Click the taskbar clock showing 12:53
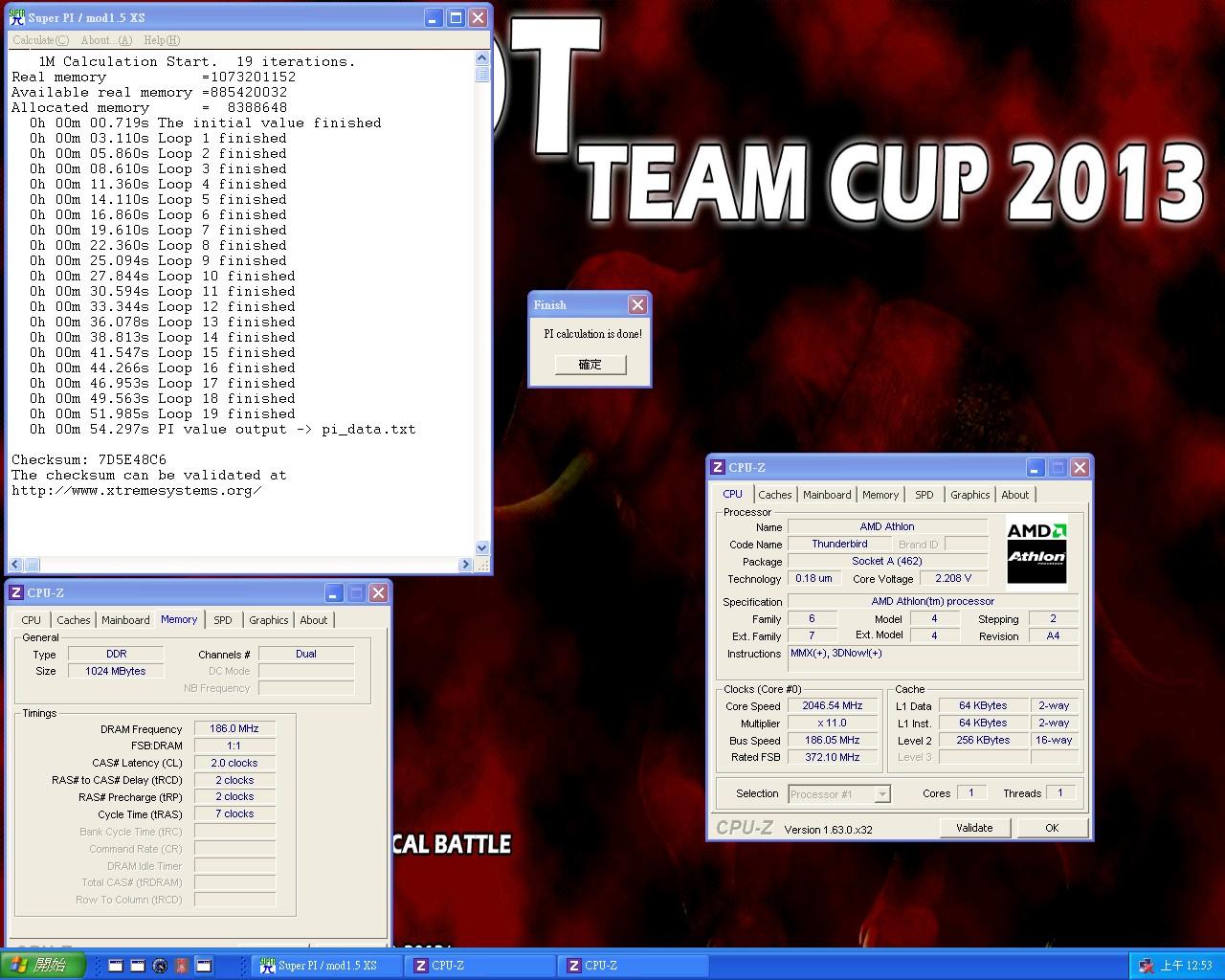 [1187, 966]
